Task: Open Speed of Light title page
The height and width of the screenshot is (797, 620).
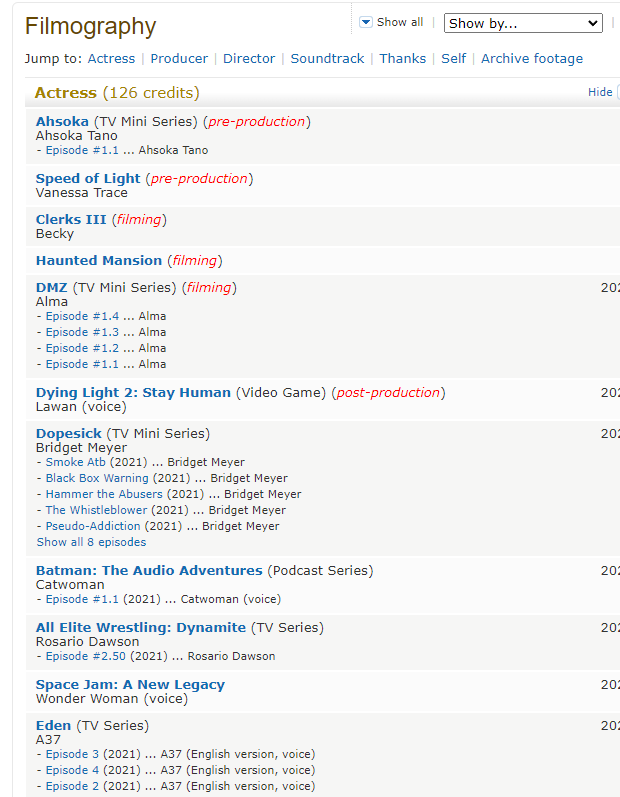Action: click(88, 178)
